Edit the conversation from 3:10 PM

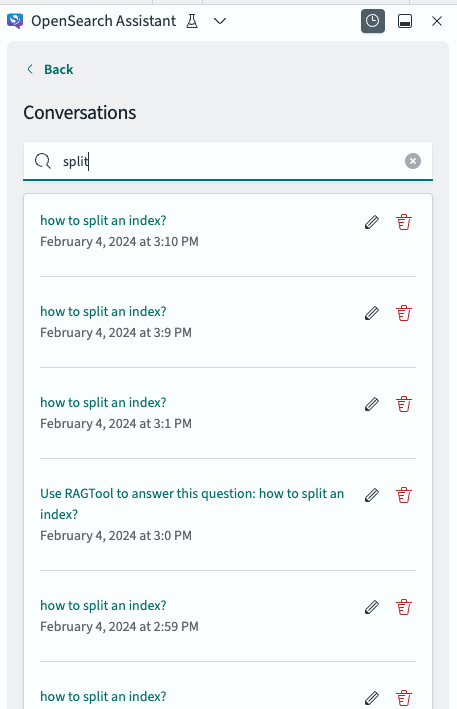[372, 222]
